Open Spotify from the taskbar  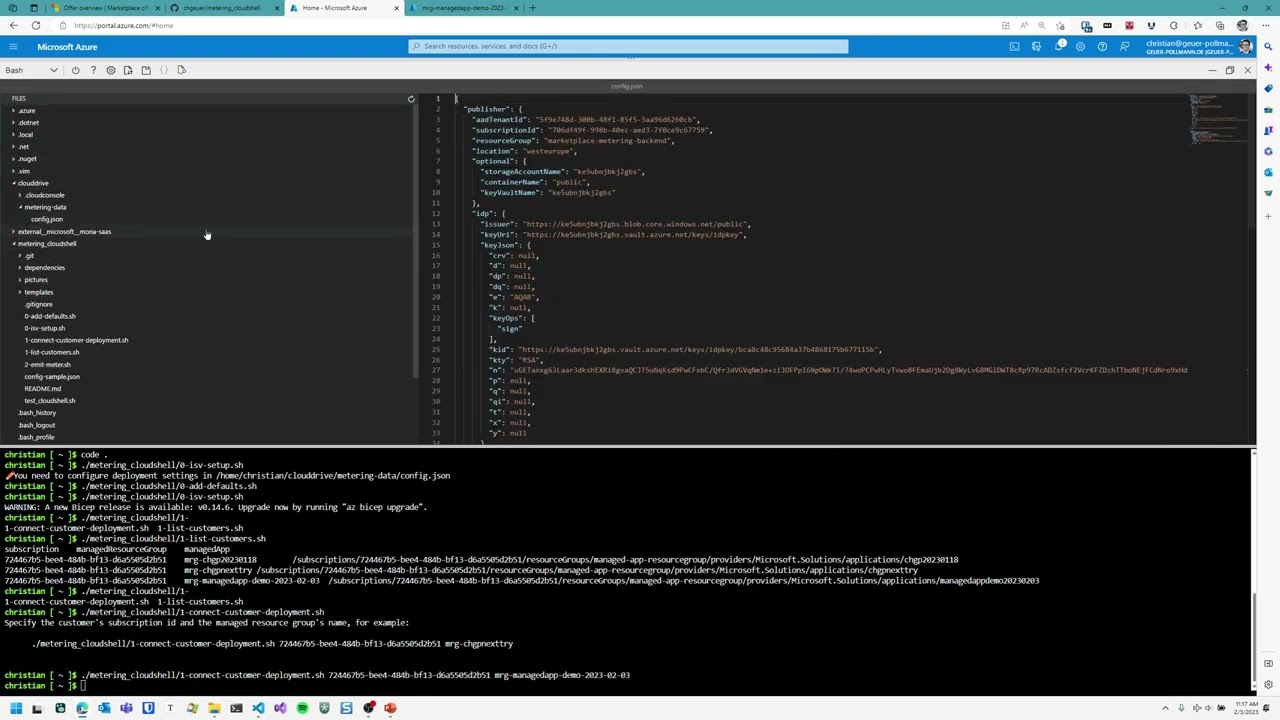pos(302,709)
